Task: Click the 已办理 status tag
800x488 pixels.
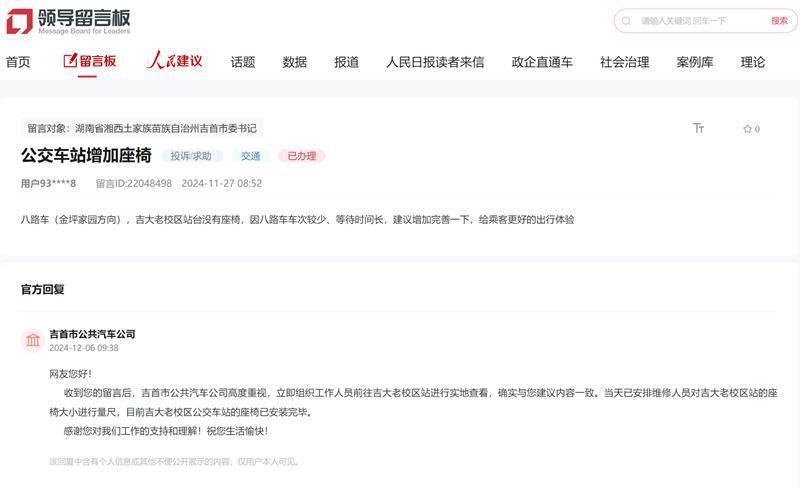Action: click(x=302, y=156)
